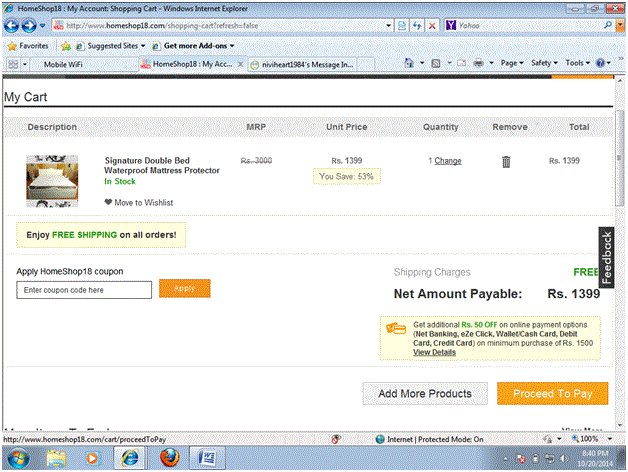This screenshot has height=472, width=628.
Task: Click the mattress protector product thumbnail
Action: tap(52, 180)
